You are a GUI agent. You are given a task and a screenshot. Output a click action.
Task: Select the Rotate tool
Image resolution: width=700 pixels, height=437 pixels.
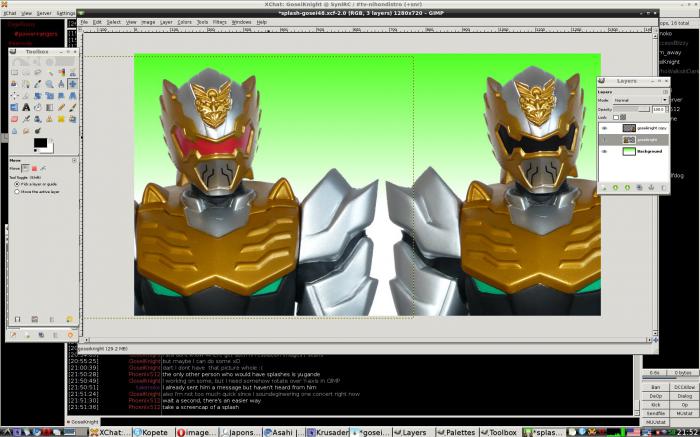click(x=38, y=96)
